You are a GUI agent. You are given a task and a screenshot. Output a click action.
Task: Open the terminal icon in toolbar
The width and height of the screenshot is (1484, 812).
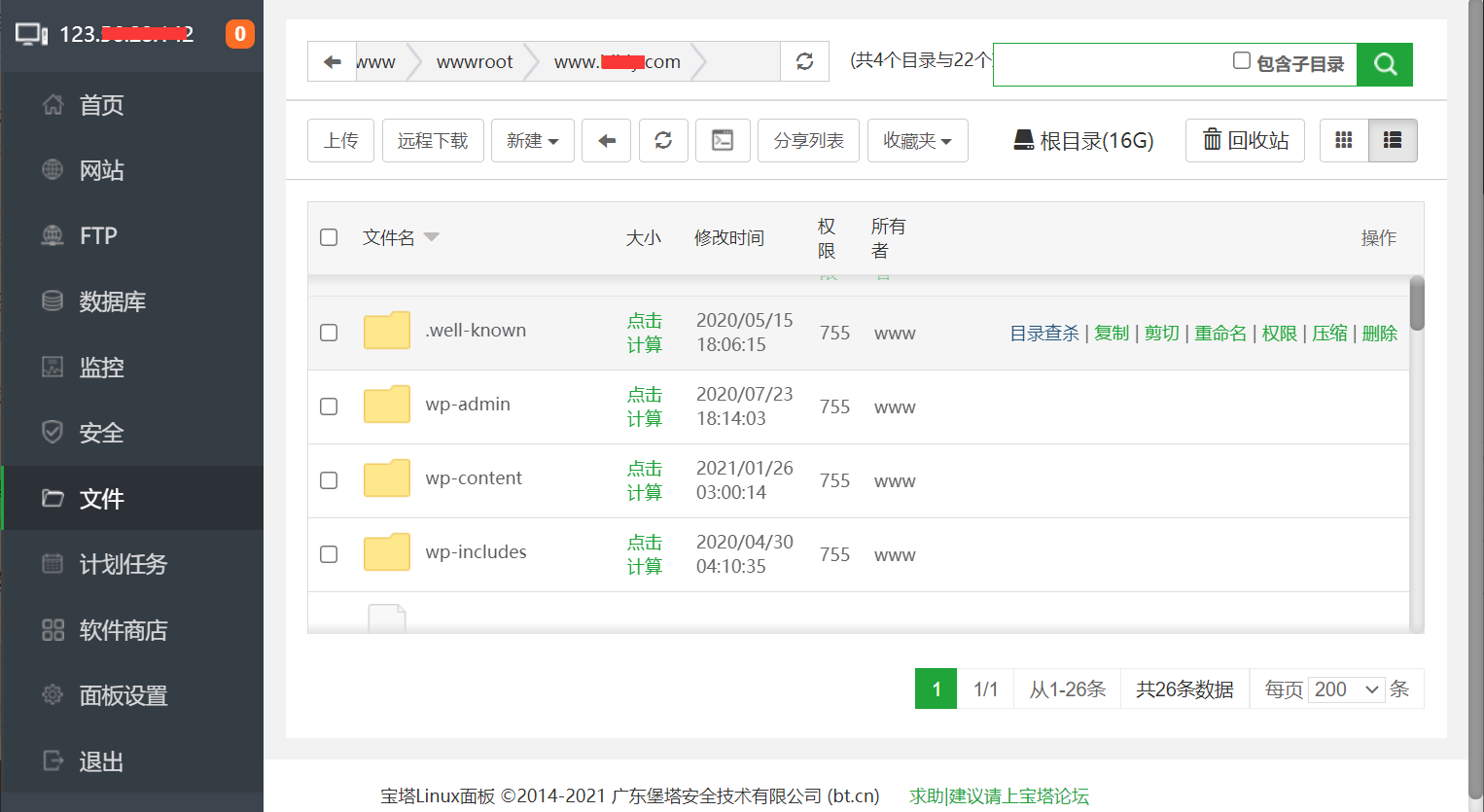click(x=723, y=140)
